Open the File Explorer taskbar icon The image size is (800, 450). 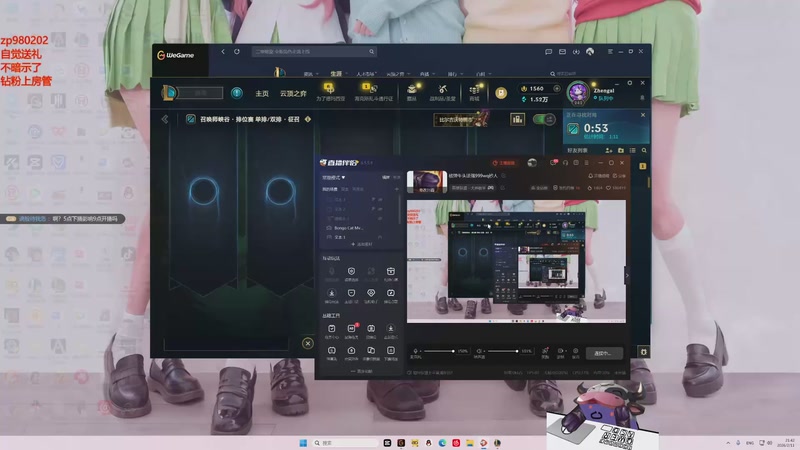pos(470,443)
